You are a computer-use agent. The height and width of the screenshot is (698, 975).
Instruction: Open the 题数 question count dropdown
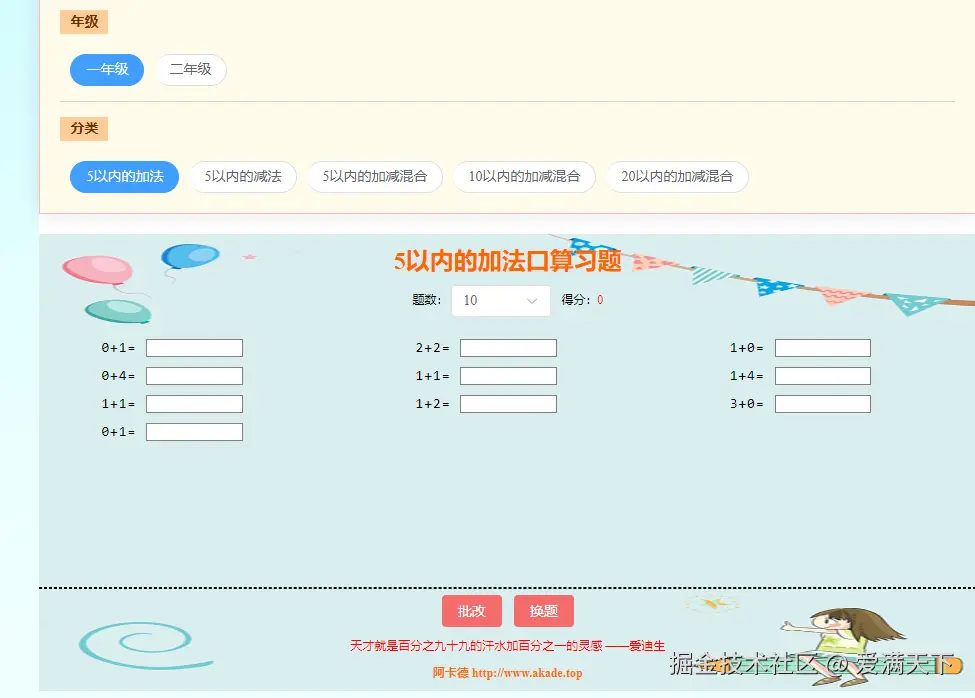click(500, 300)
